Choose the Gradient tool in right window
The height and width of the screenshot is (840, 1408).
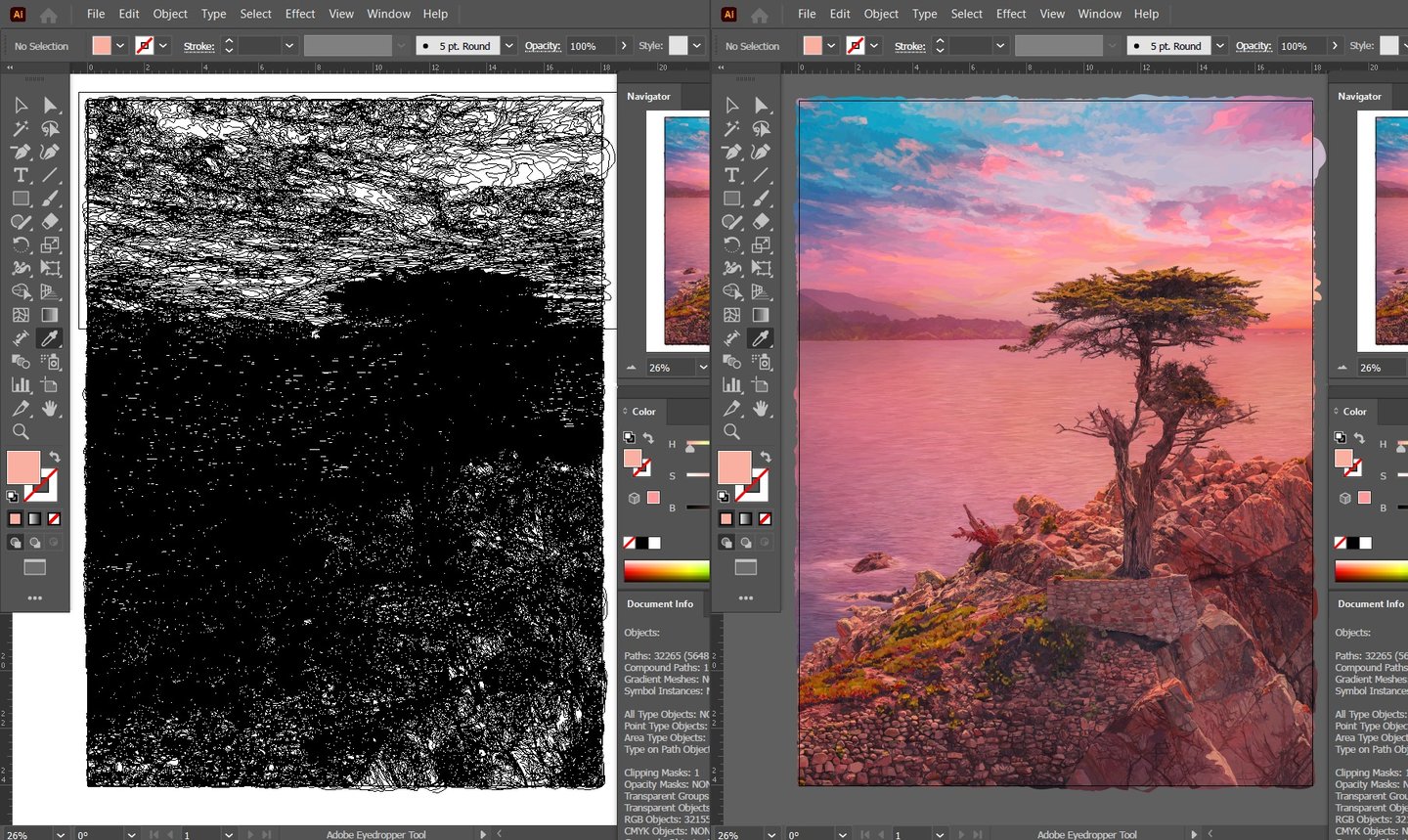pos(761,315)
